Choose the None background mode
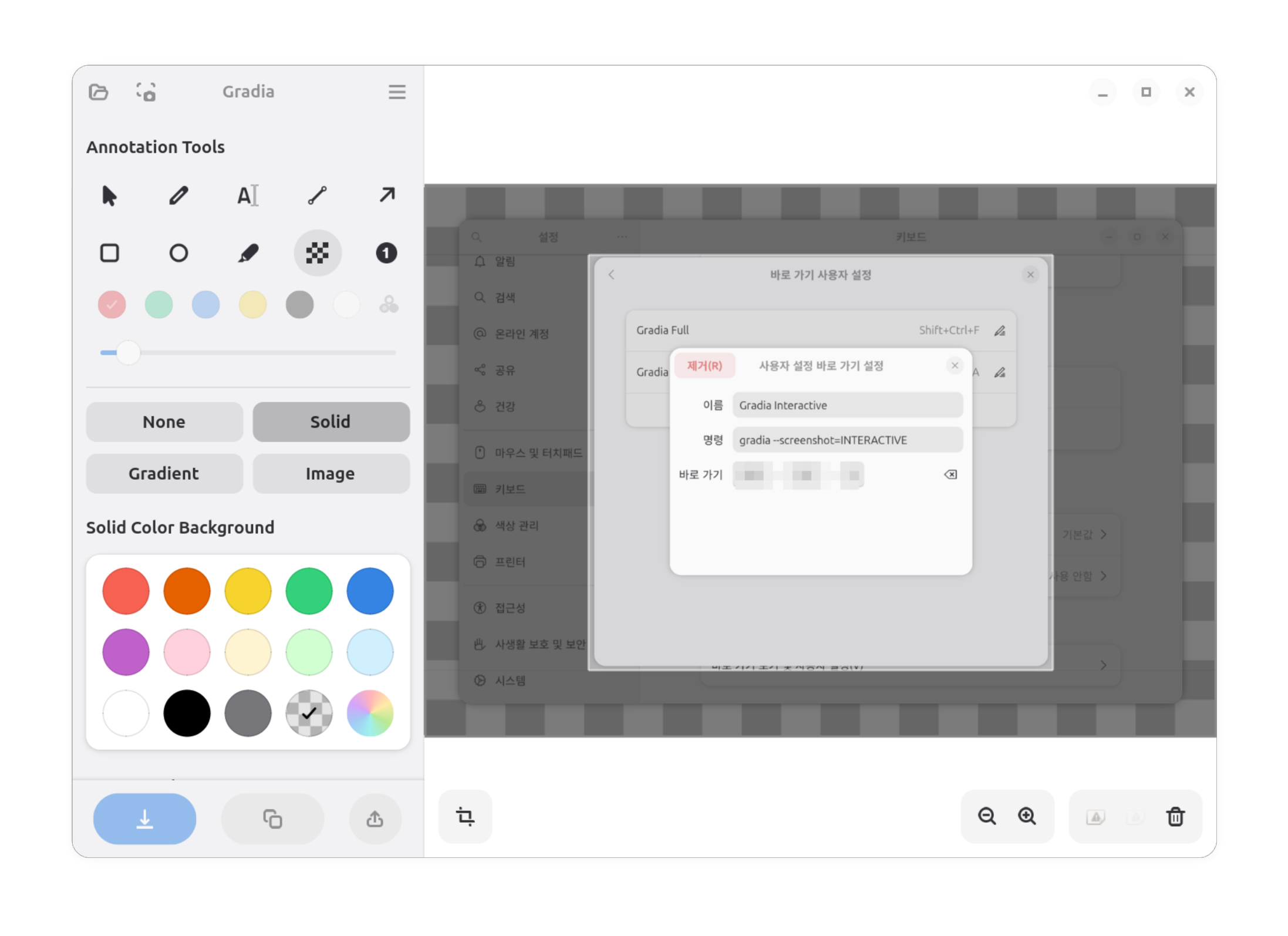 164,422
